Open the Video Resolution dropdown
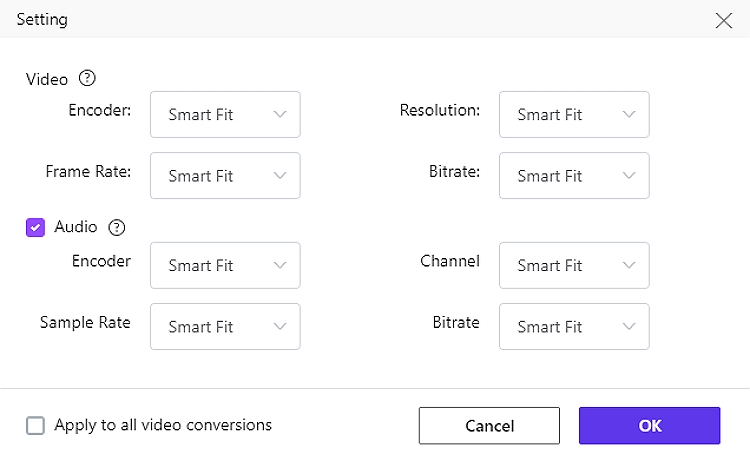Screen dimensions: 750x461 574,115
